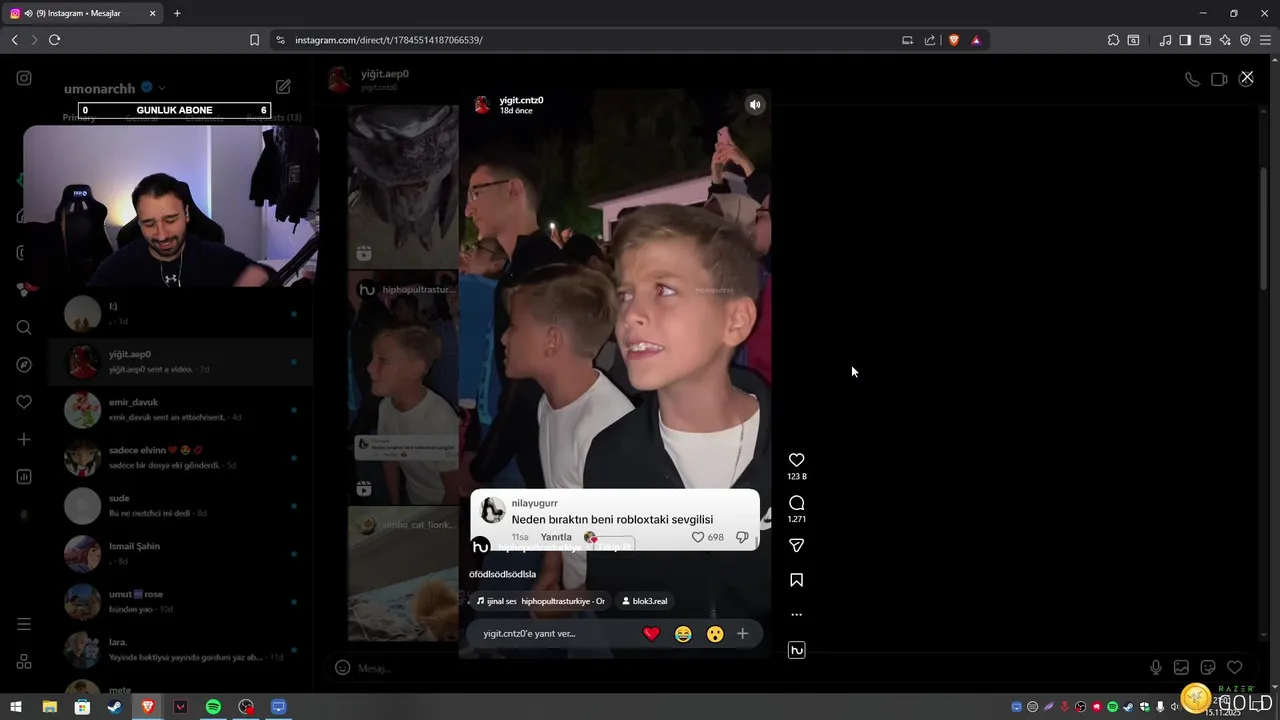The image size is (1280, 720).
Task: Start a voice call with phone icon
Action: [x=1192, y=79]
